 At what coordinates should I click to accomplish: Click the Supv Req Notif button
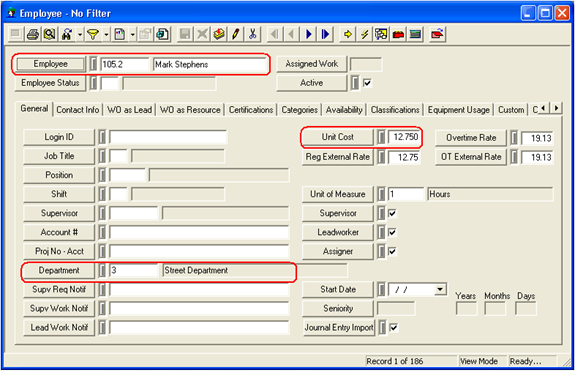[59, 289]
